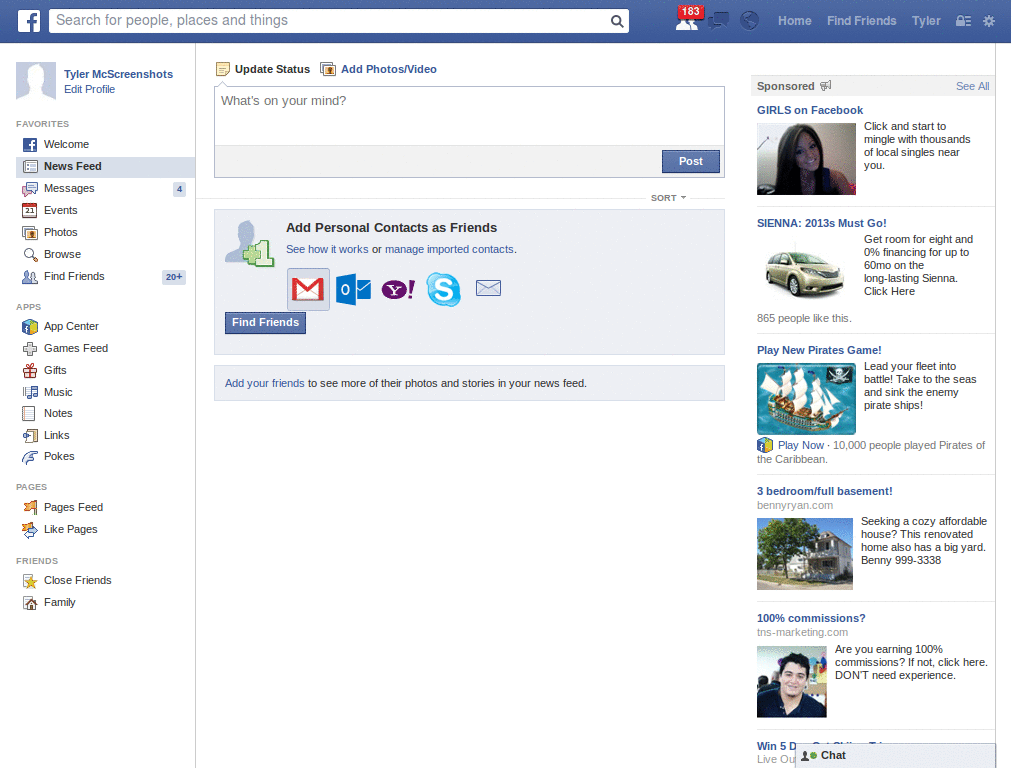Image resolution: width=1024 pixels, height=768 pixels.
Task: Open the Chat bar
Action: pyautogui.click(x=895, y=756)
